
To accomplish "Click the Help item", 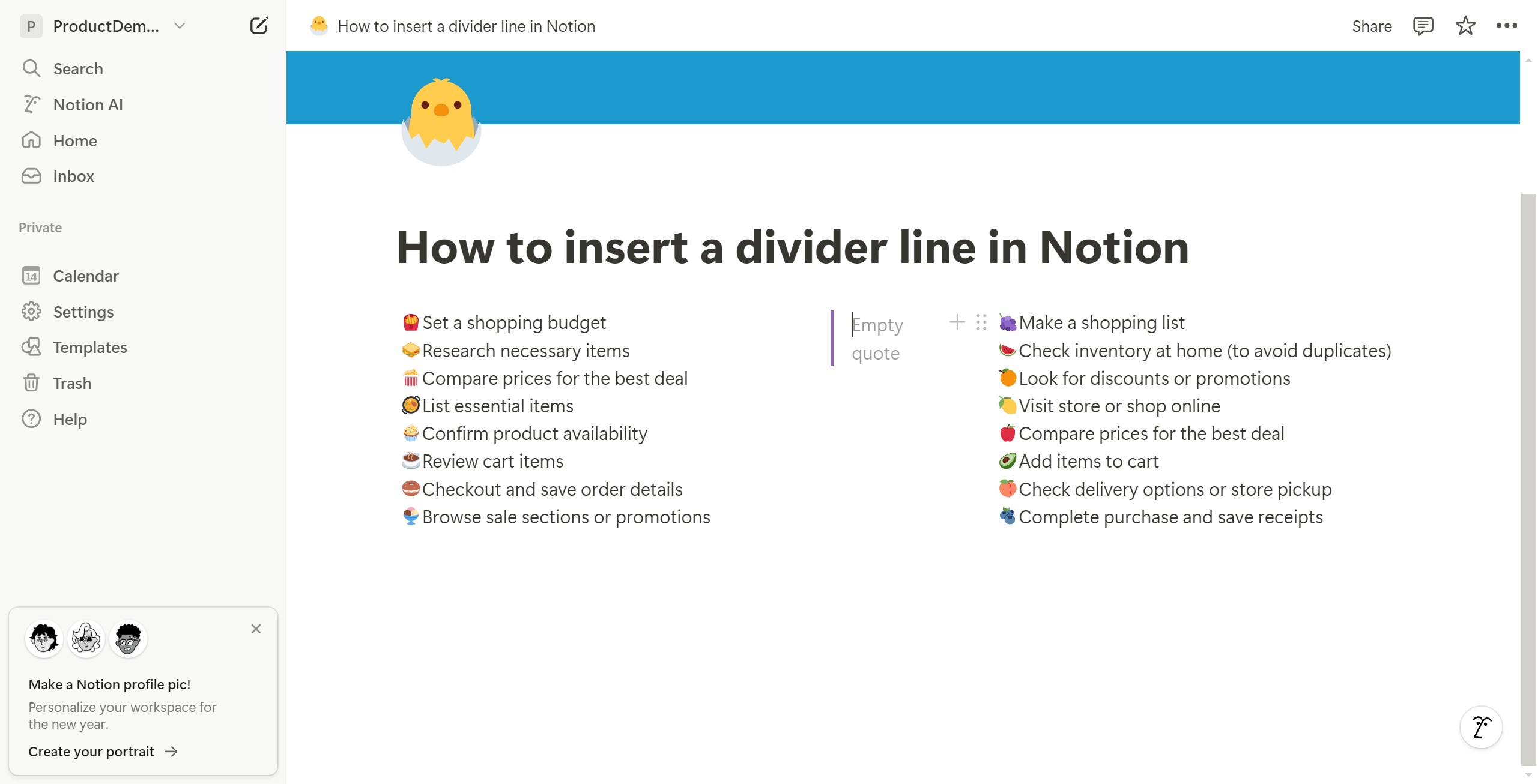I will pos(143,419).
